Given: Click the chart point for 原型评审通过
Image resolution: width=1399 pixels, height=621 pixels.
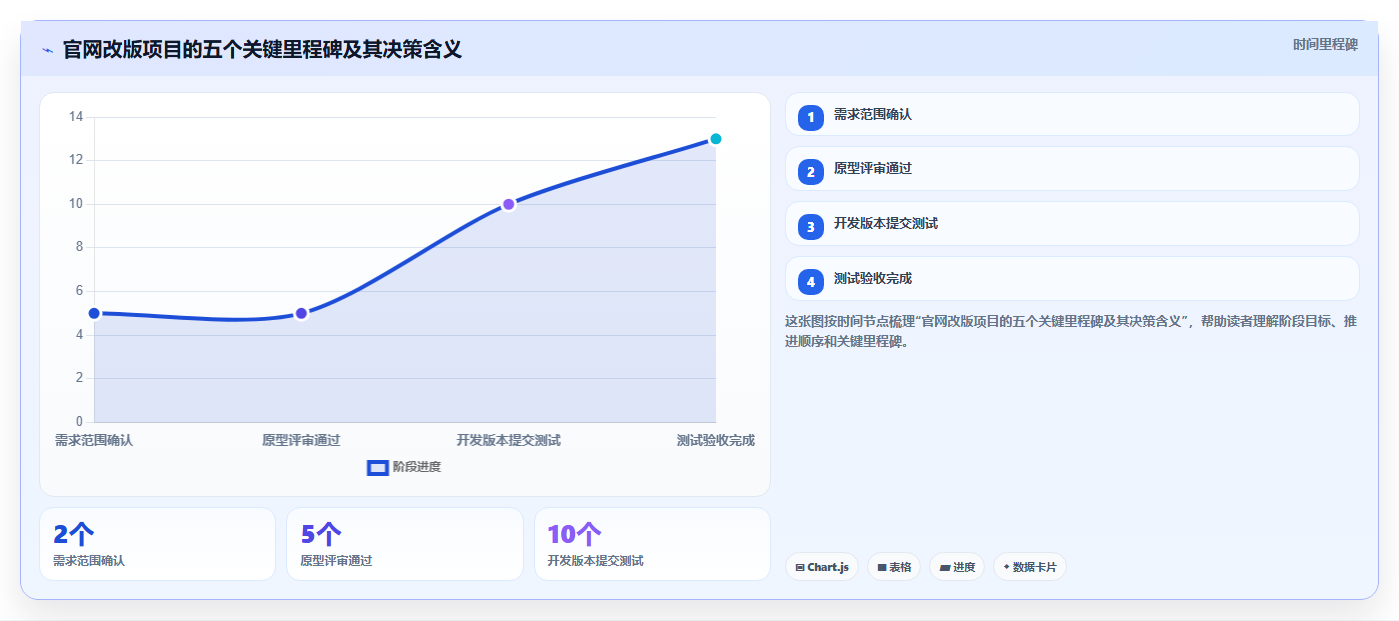Looking at the screenshot, I should (x=301, y=313).
